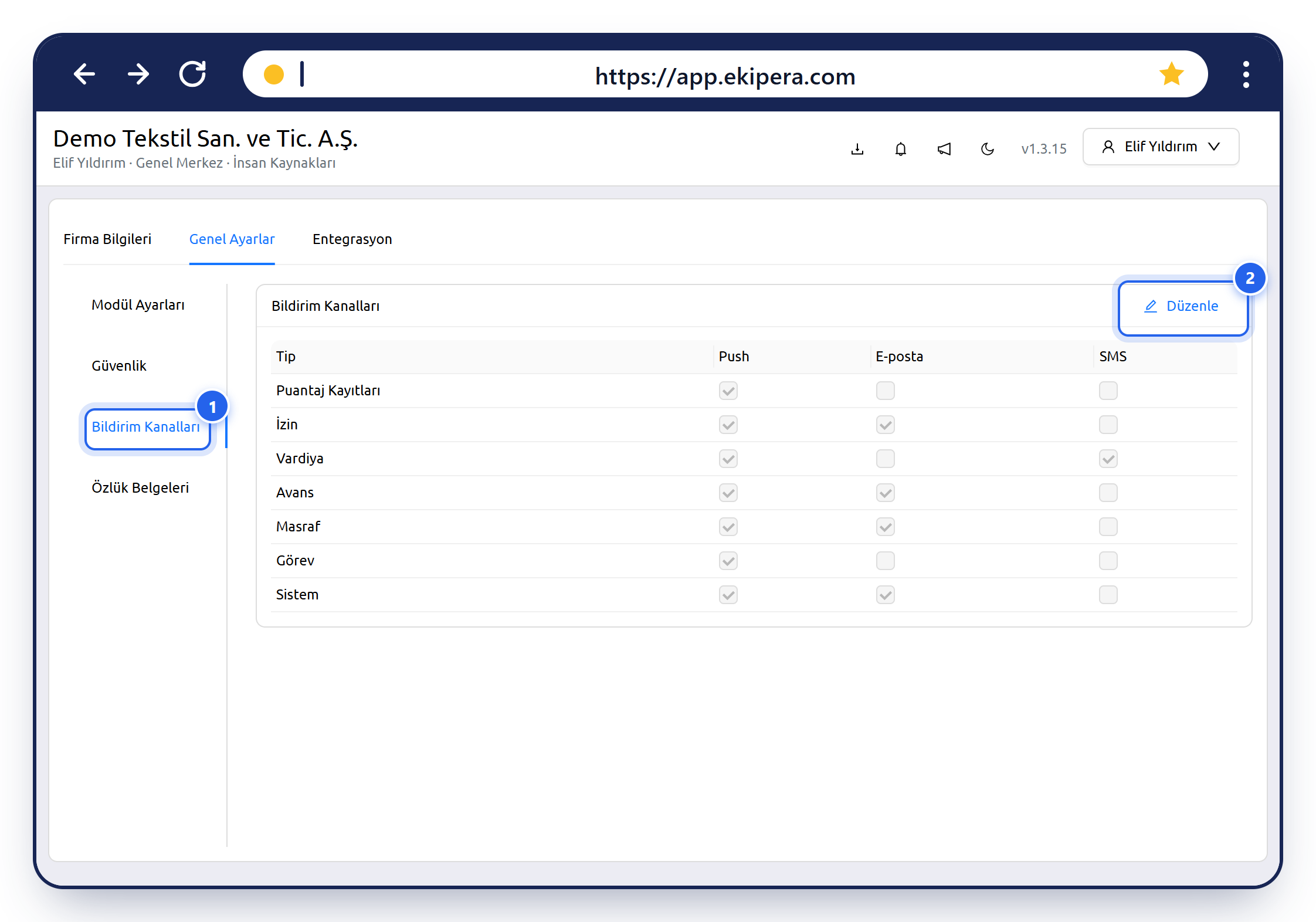1316x922 pixels.
Task: Click the browser forward arrow
Action: (138, 74)
